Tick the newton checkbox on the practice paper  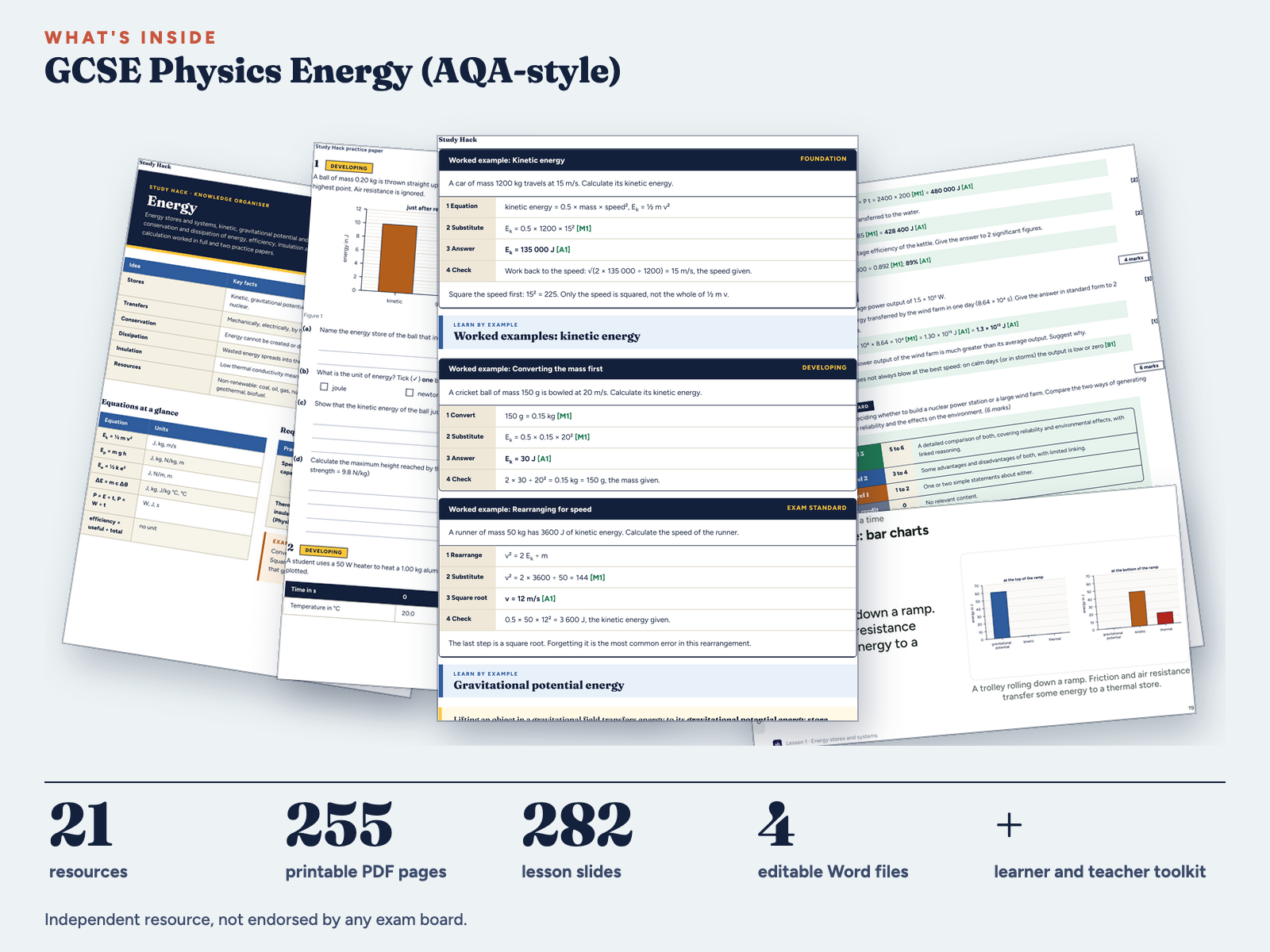(410, 393)
